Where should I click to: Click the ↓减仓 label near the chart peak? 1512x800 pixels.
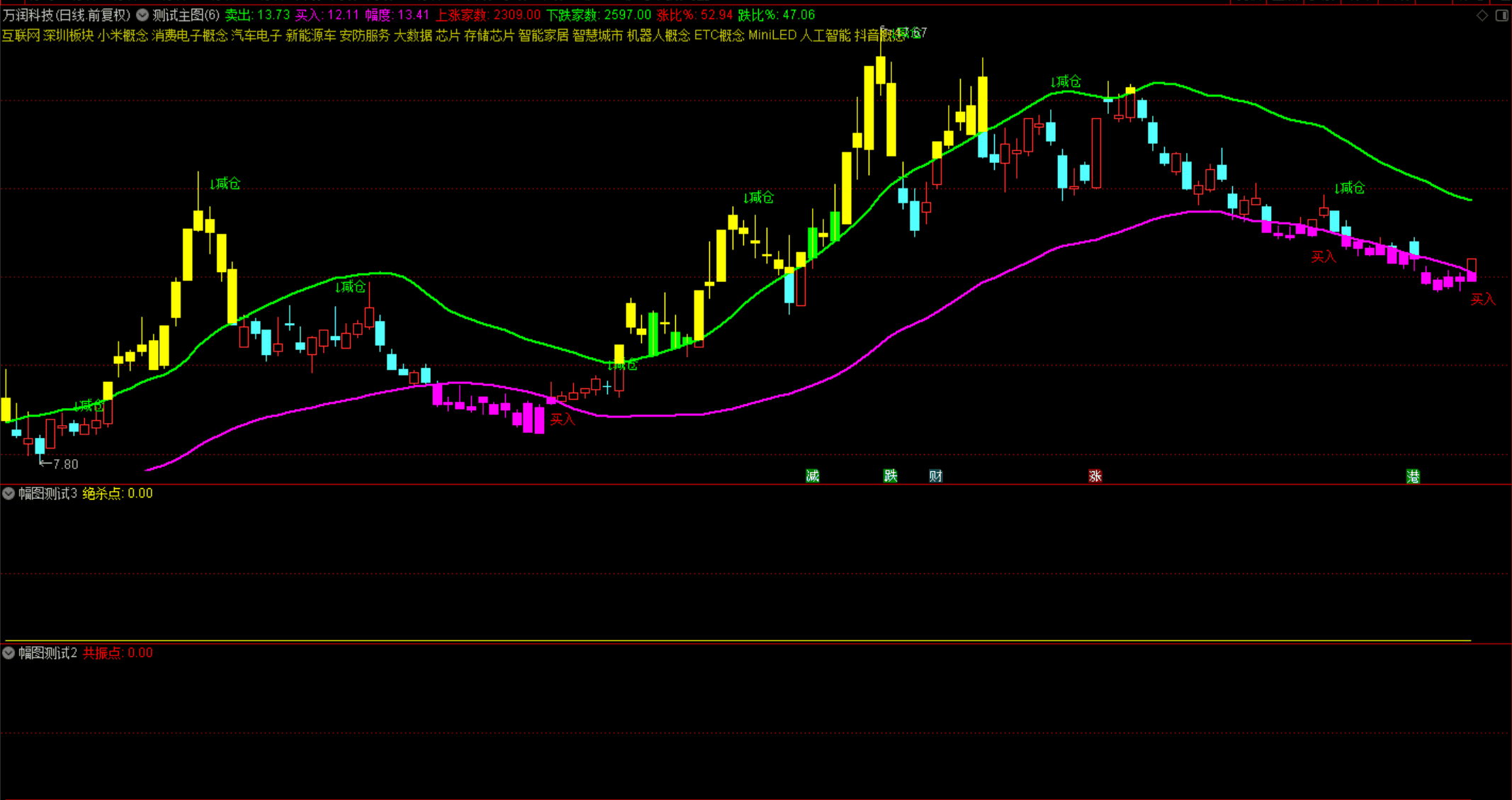point(1065,81)
